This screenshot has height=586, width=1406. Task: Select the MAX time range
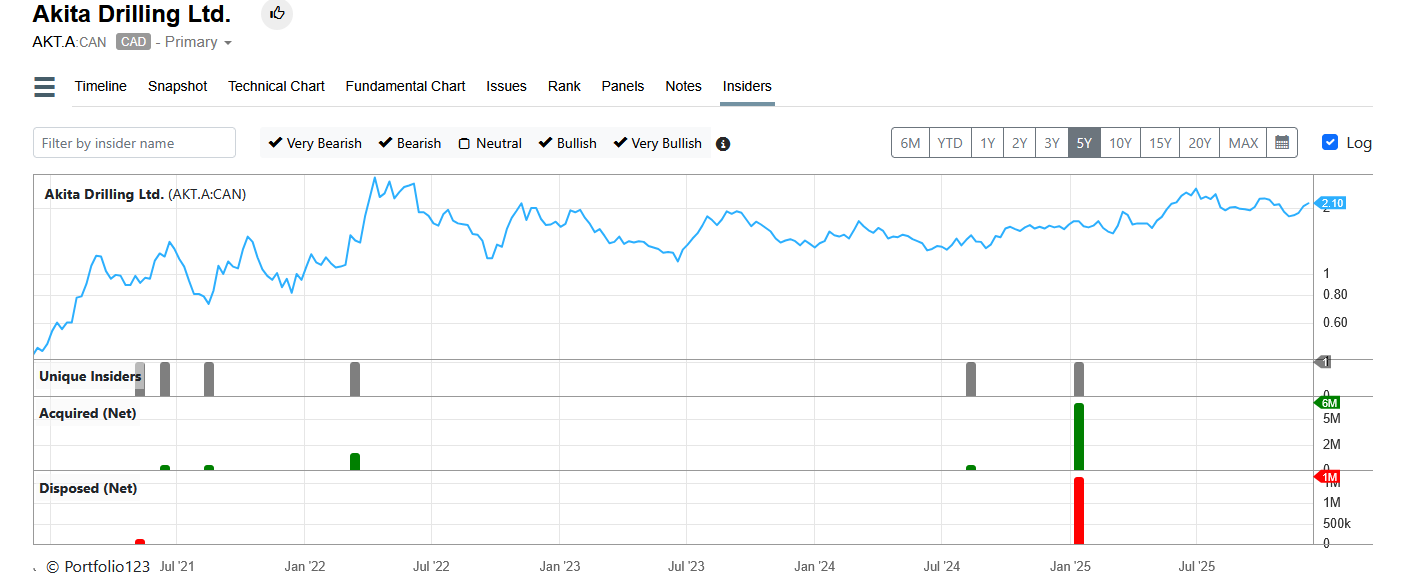(x=1243, y=143)
